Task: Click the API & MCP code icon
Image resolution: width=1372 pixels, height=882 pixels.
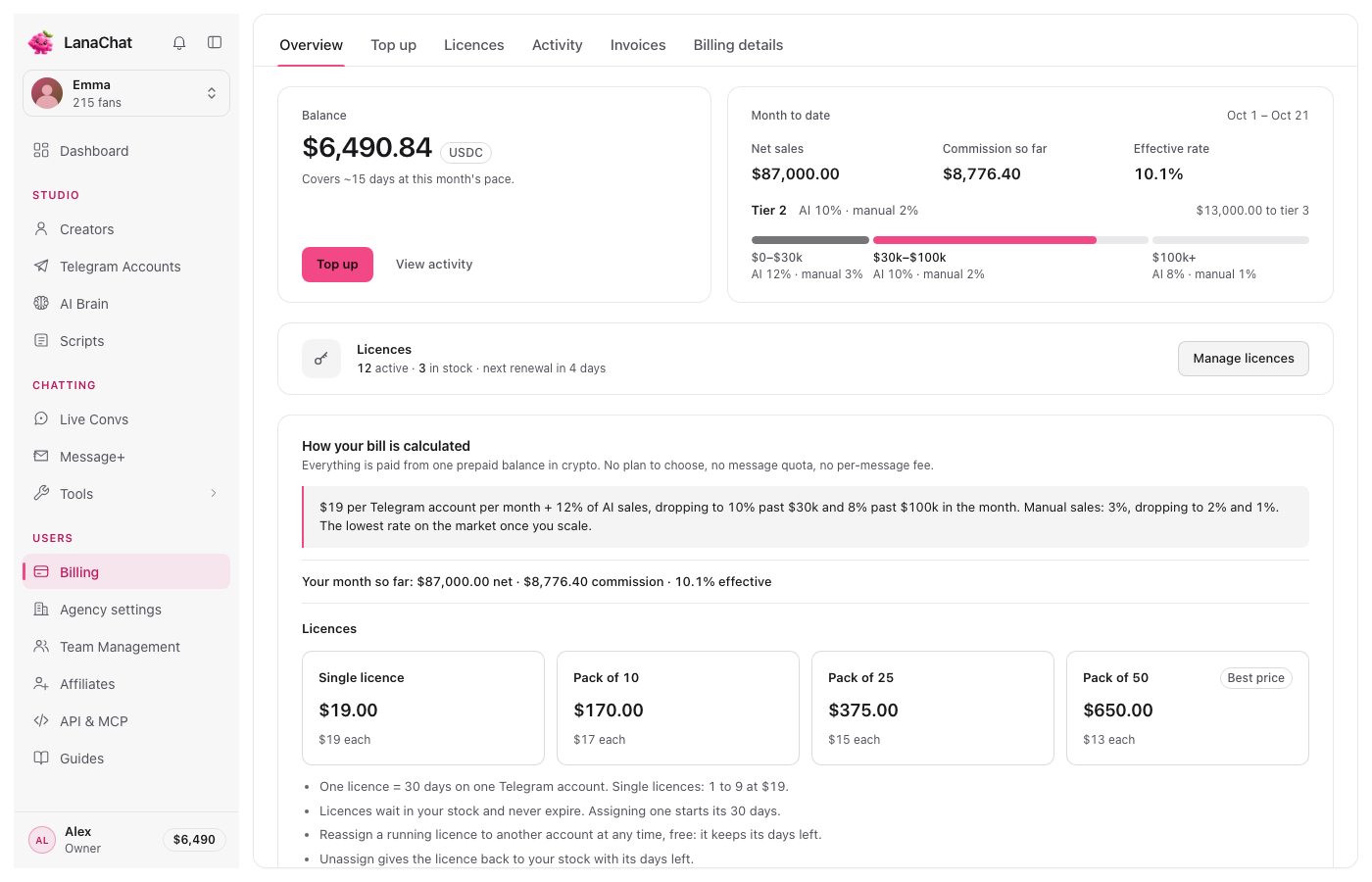Action: 41,720
